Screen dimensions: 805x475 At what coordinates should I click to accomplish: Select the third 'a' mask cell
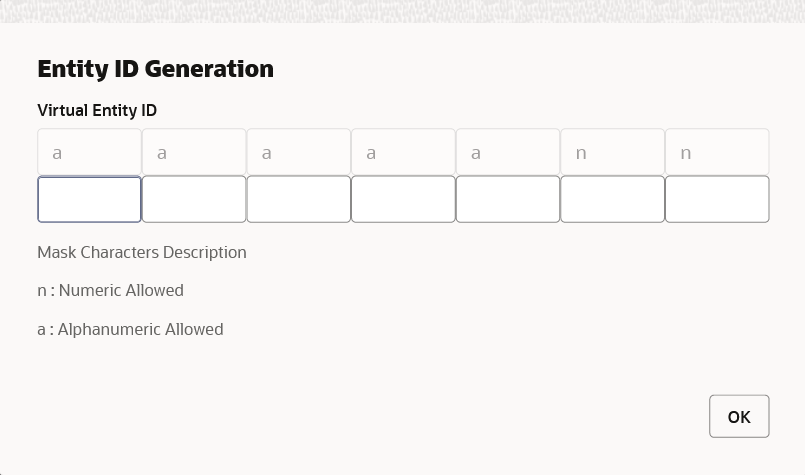click(299, 153)
